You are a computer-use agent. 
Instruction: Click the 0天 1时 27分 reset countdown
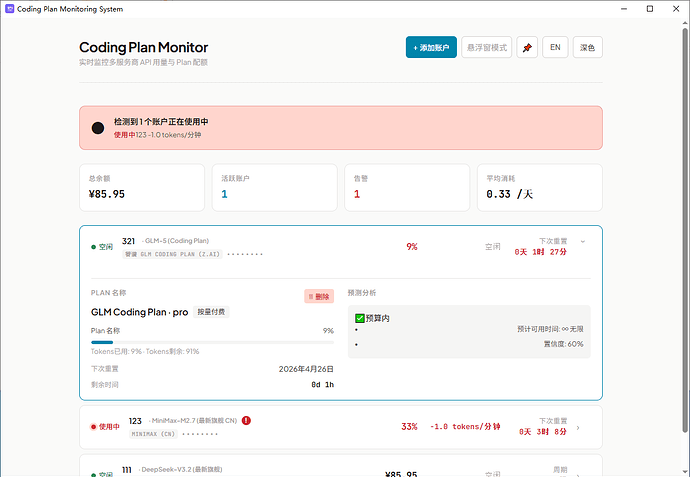pos(541,252)
